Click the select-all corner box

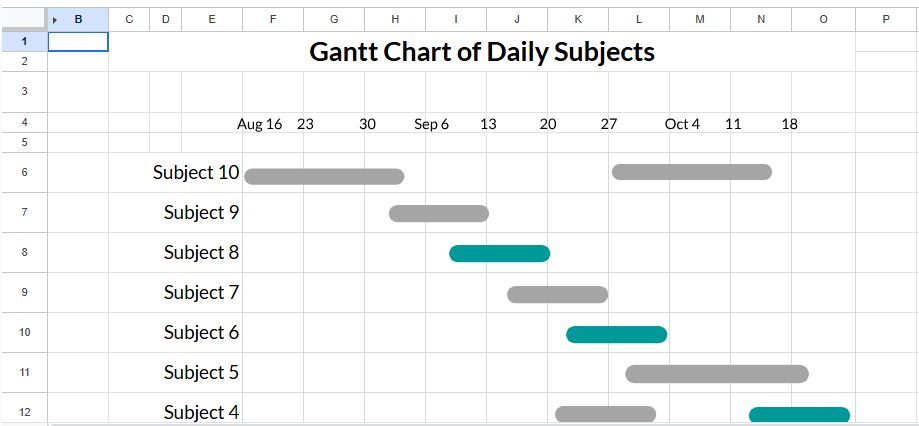pyautogui.click(x=23, y=19)
